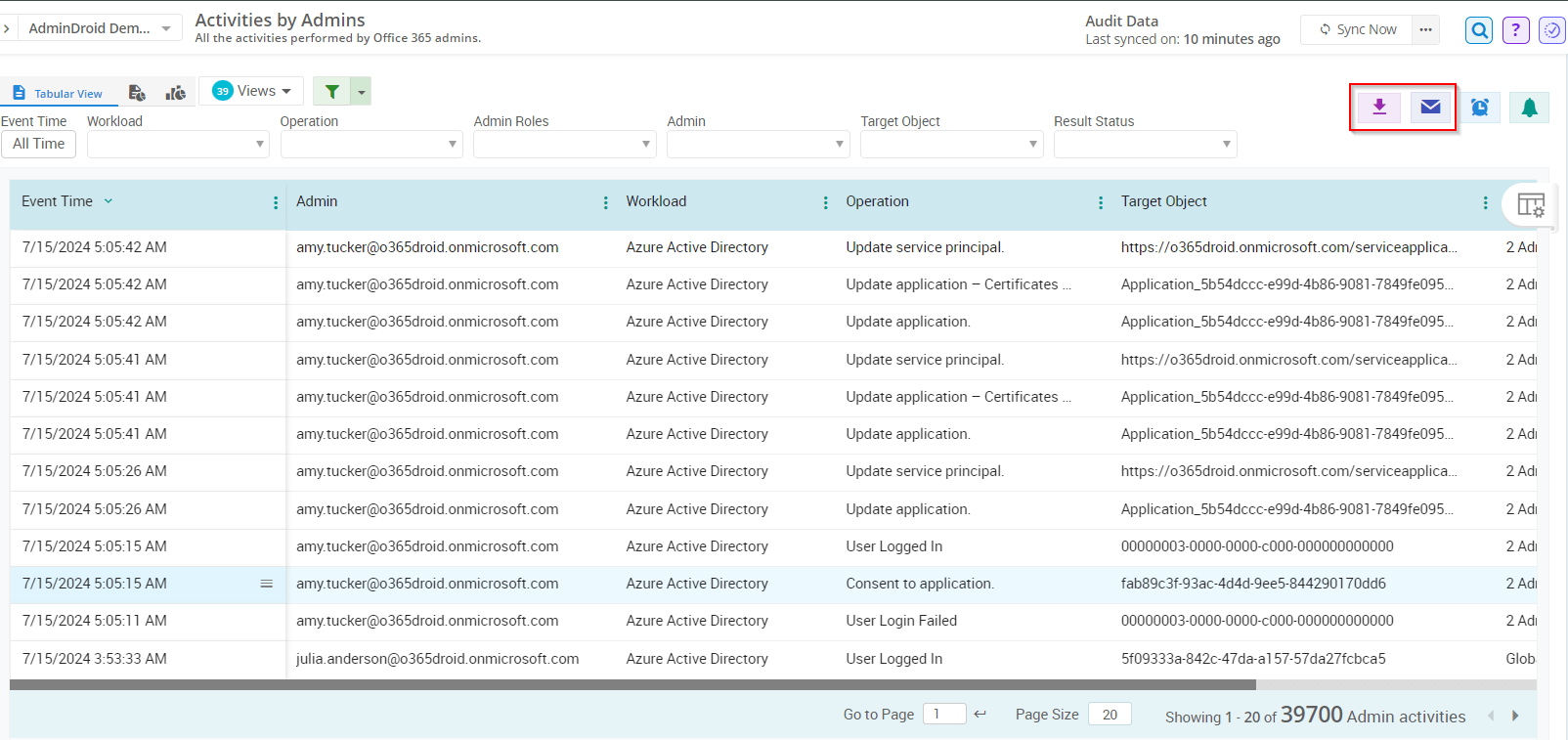Click julia.anderson@o365droid.onmicrosoft.com admin cell
This screenshot has width=1568, height=740.
tap(438, 659)
